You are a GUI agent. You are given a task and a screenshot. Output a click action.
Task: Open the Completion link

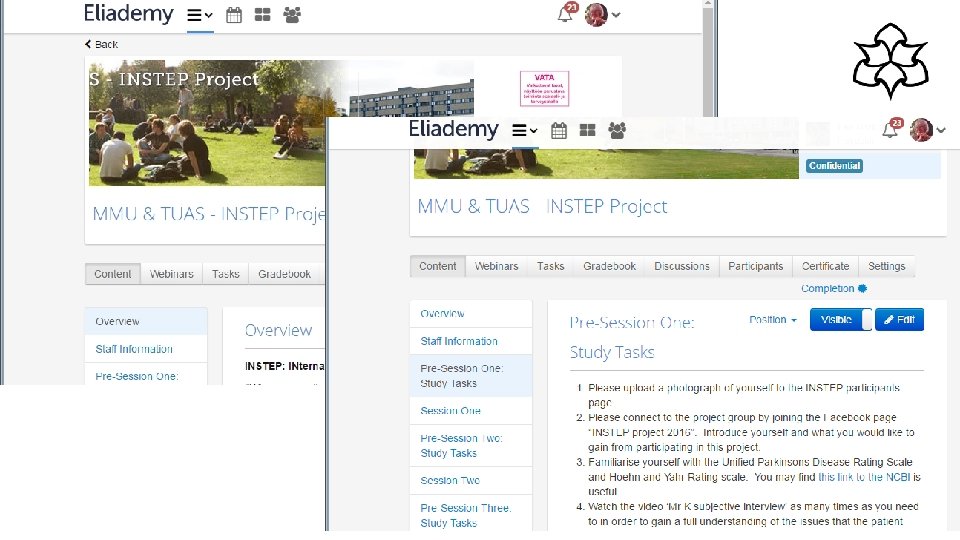coord(834,288)
